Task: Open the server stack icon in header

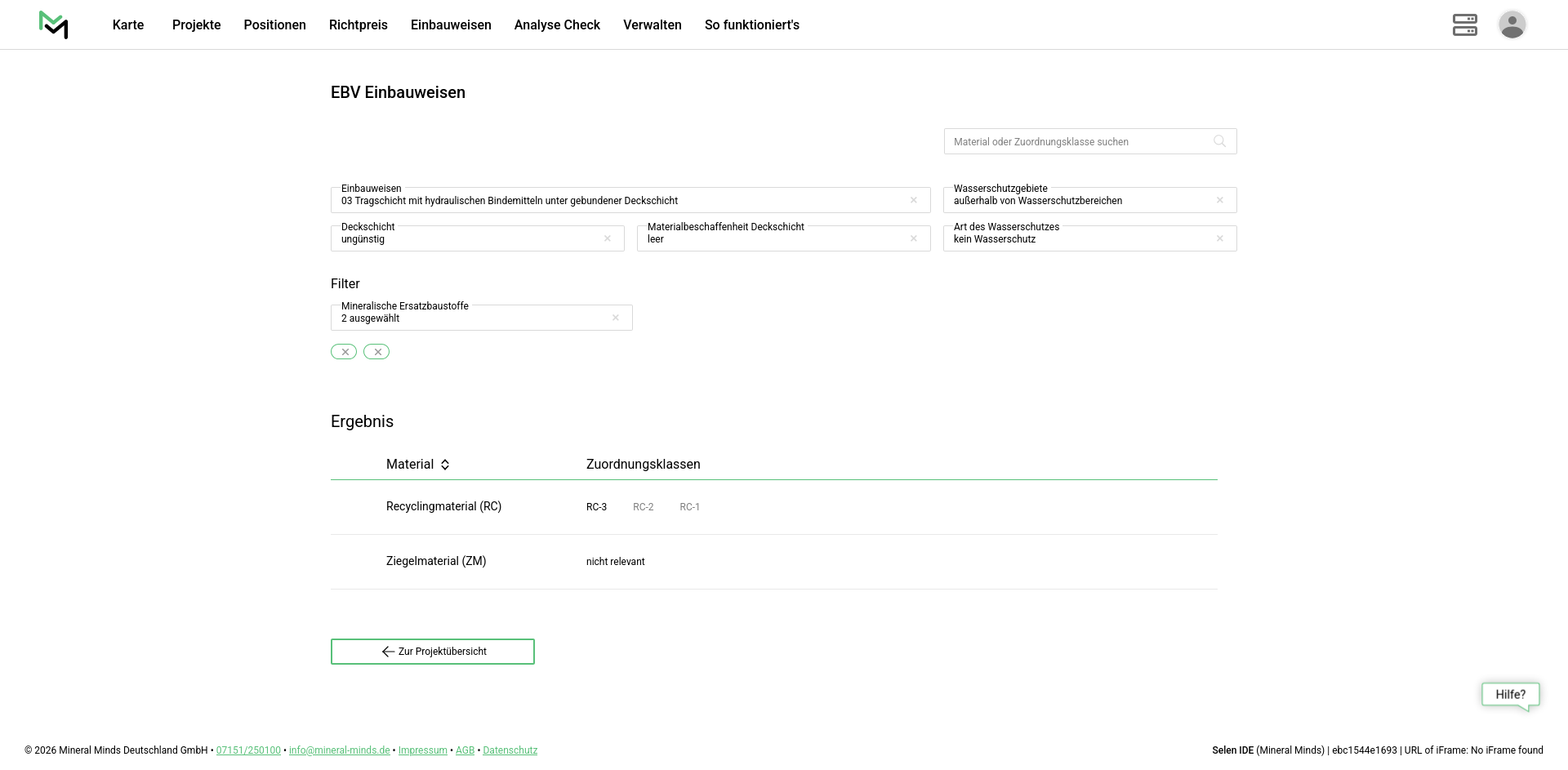Action: point(1464,24)
